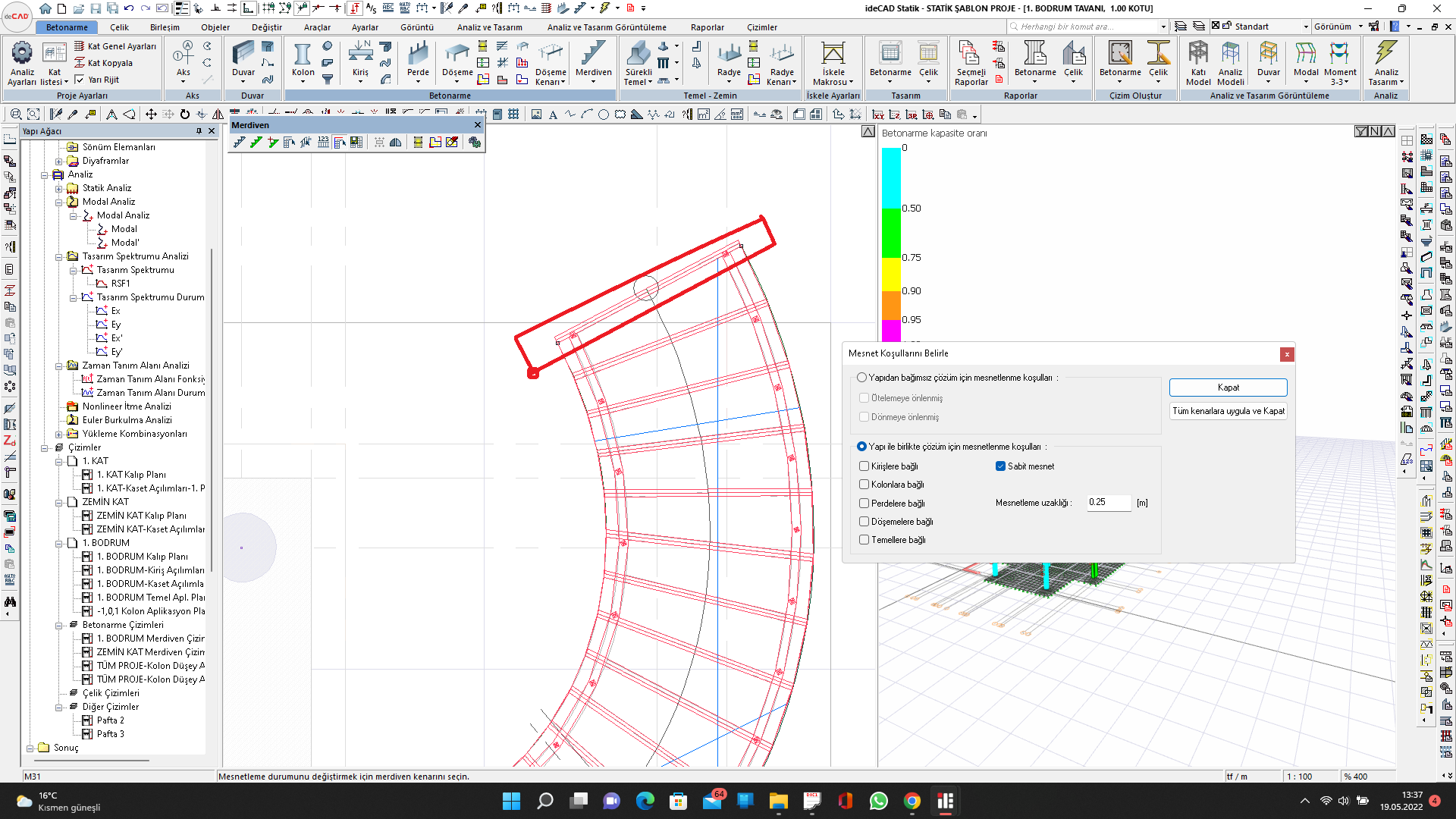Select the Döşeme slab tool
The width and height of the screenshot is (1456, 819).
[x=457, y=61]
